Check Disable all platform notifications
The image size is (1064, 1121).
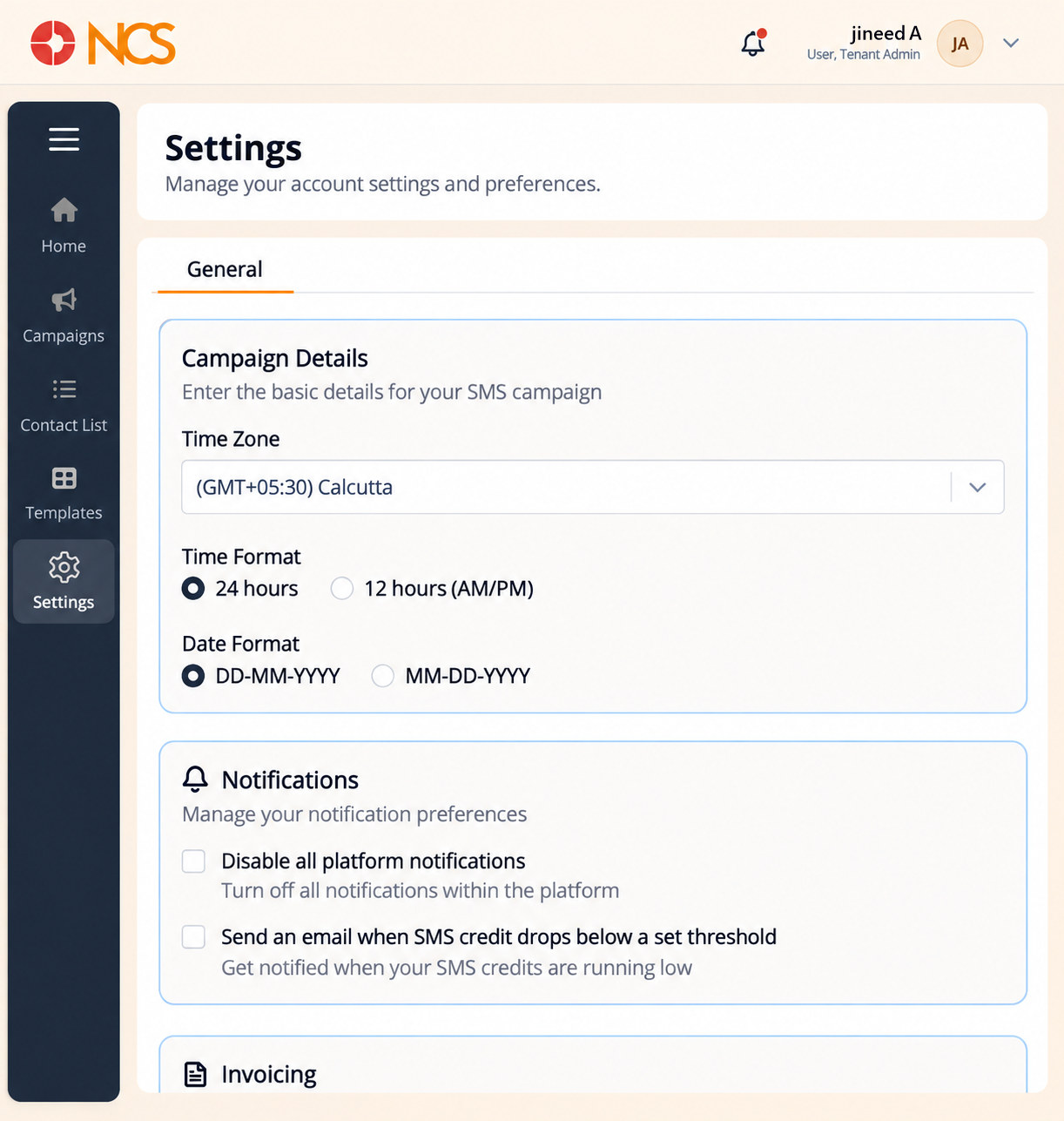193,861
